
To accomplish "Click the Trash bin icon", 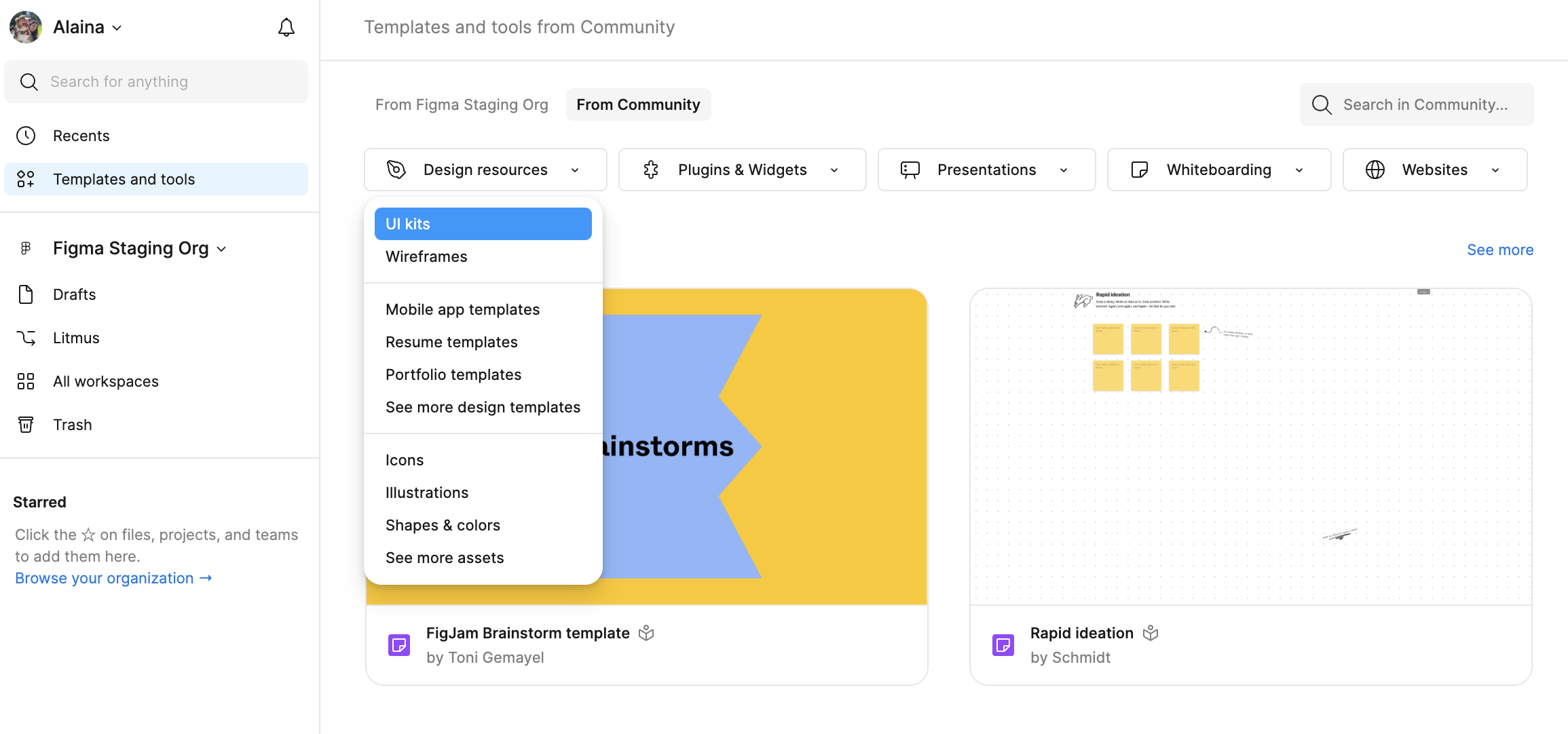I will pos(26,425).
